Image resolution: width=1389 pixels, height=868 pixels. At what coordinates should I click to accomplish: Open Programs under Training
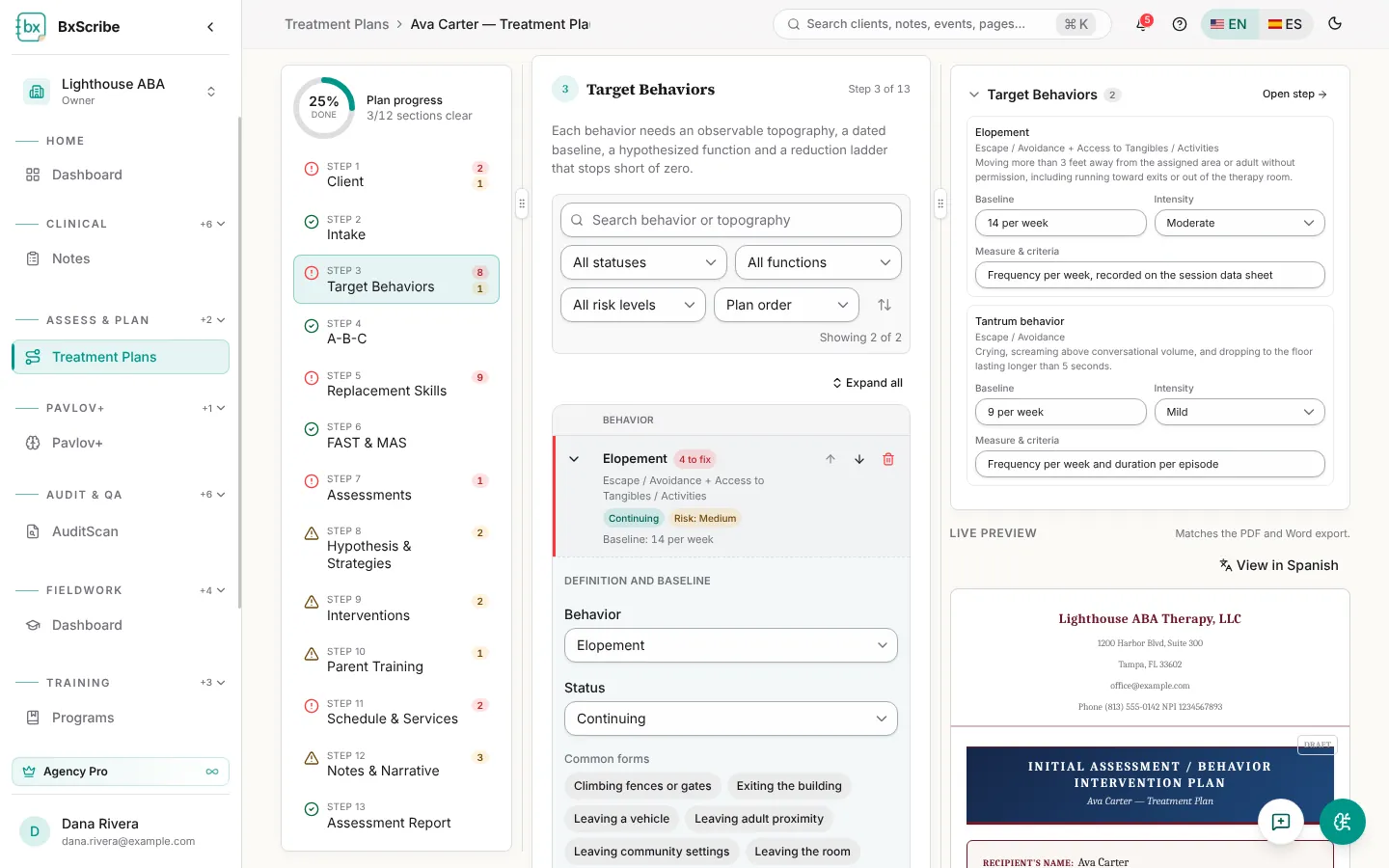[121, 718]
